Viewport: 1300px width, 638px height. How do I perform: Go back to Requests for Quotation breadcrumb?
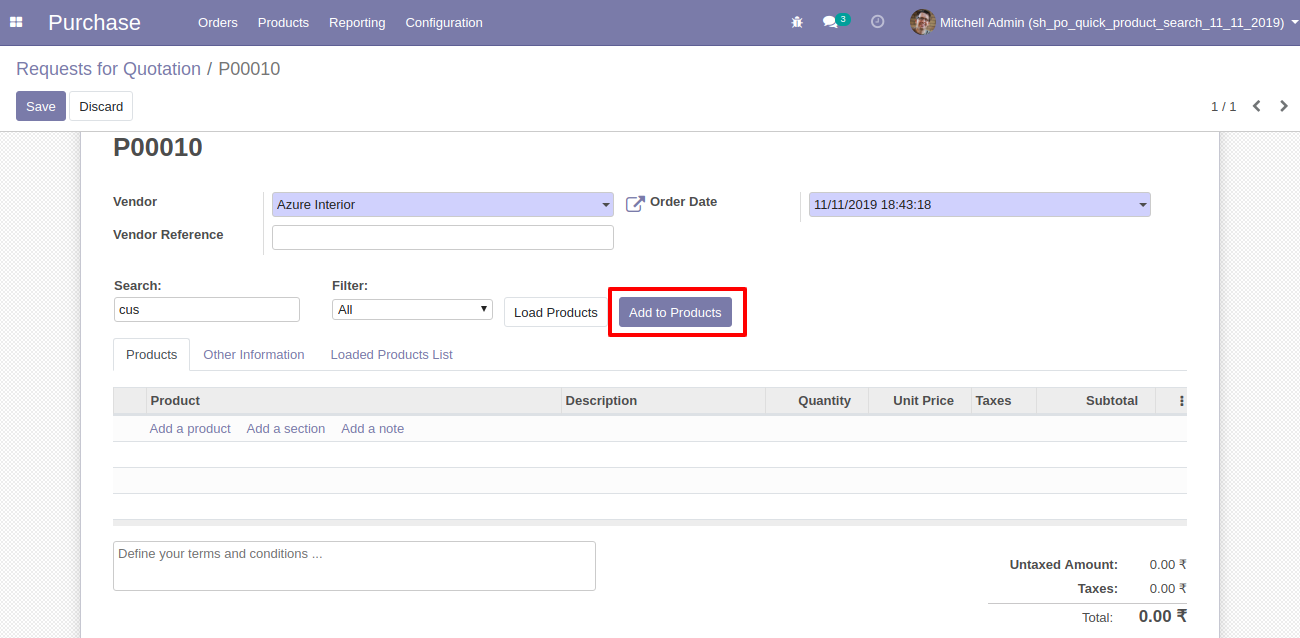(x=109, y=69)
